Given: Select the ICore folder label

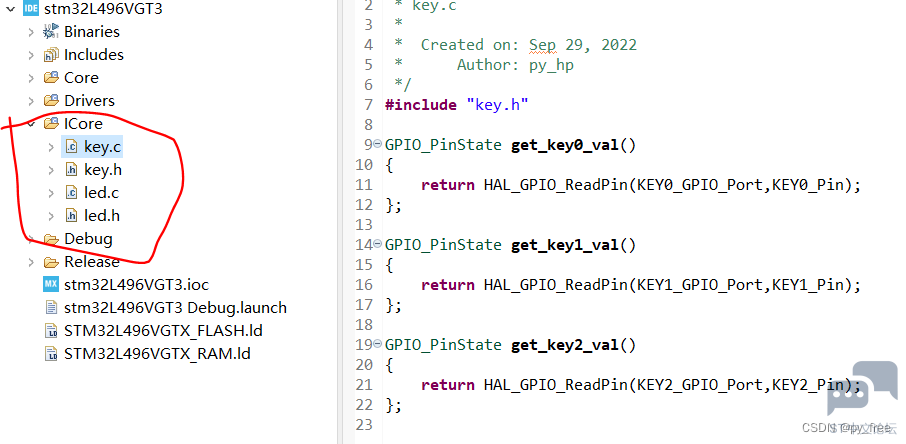Looking at the screenshot, I should [83, 124].
